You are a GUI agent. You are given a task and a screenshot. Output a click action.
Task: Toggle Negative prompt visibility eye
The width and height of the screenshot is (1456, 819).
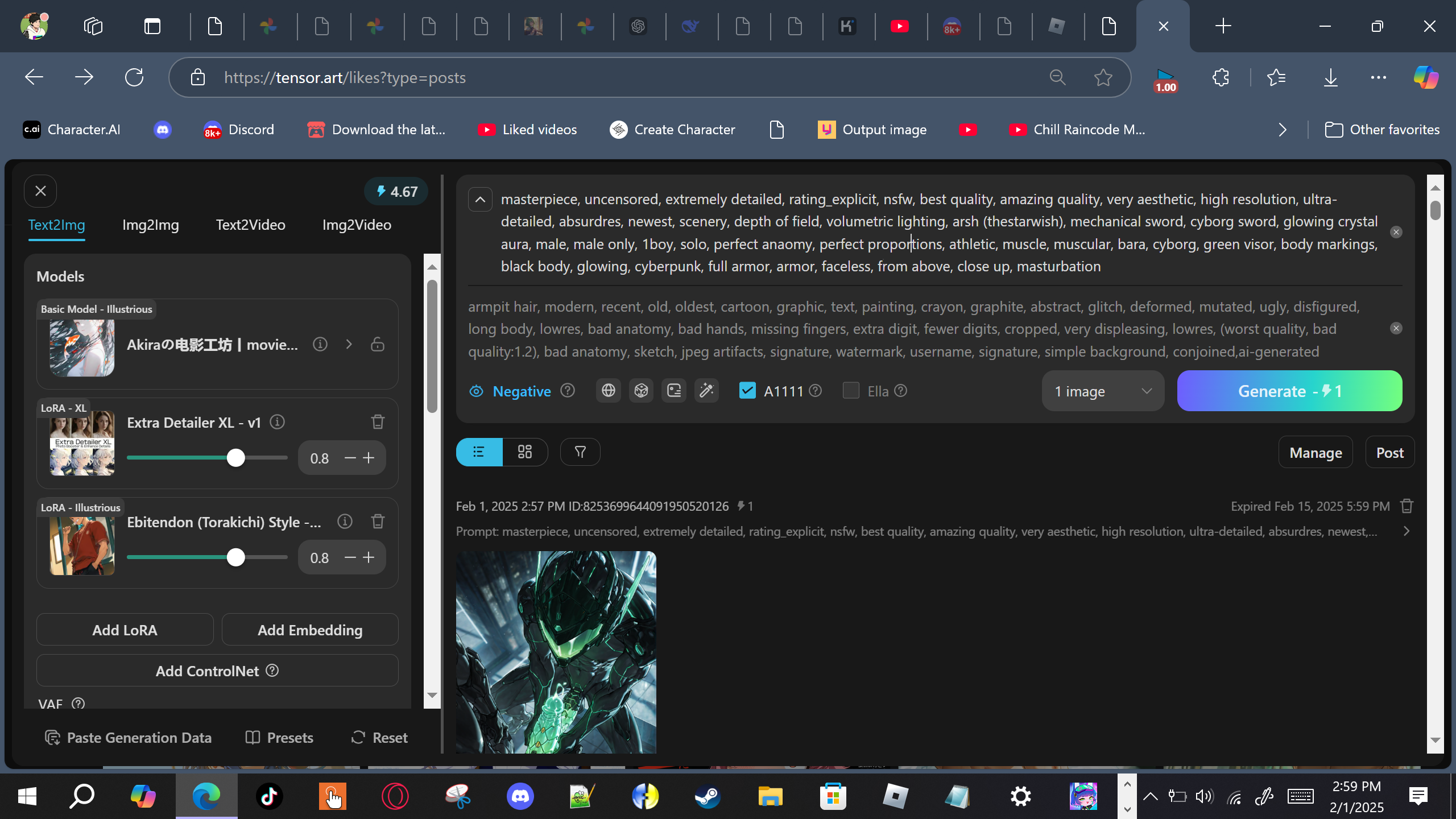[x=477, y=391]
